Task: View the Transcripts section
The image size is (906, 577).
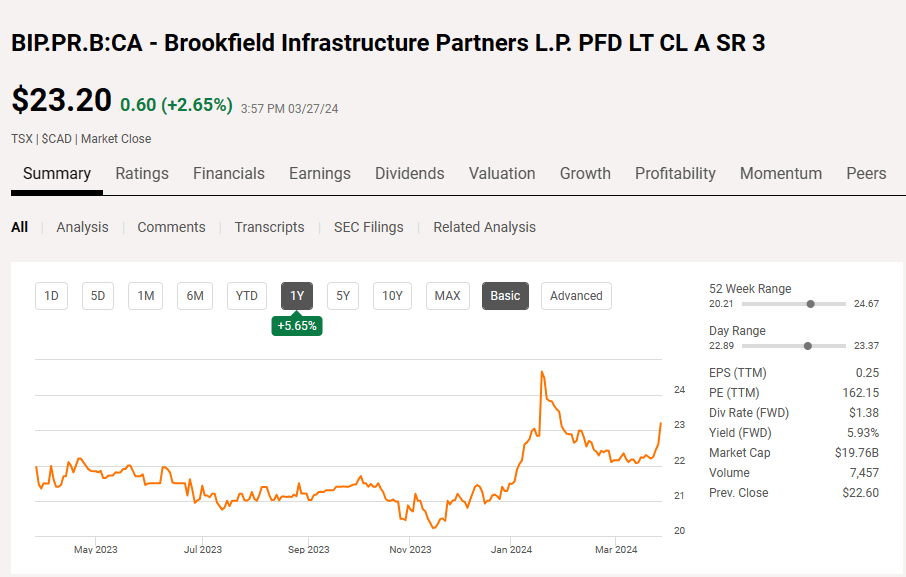Action: pos(269,227)
